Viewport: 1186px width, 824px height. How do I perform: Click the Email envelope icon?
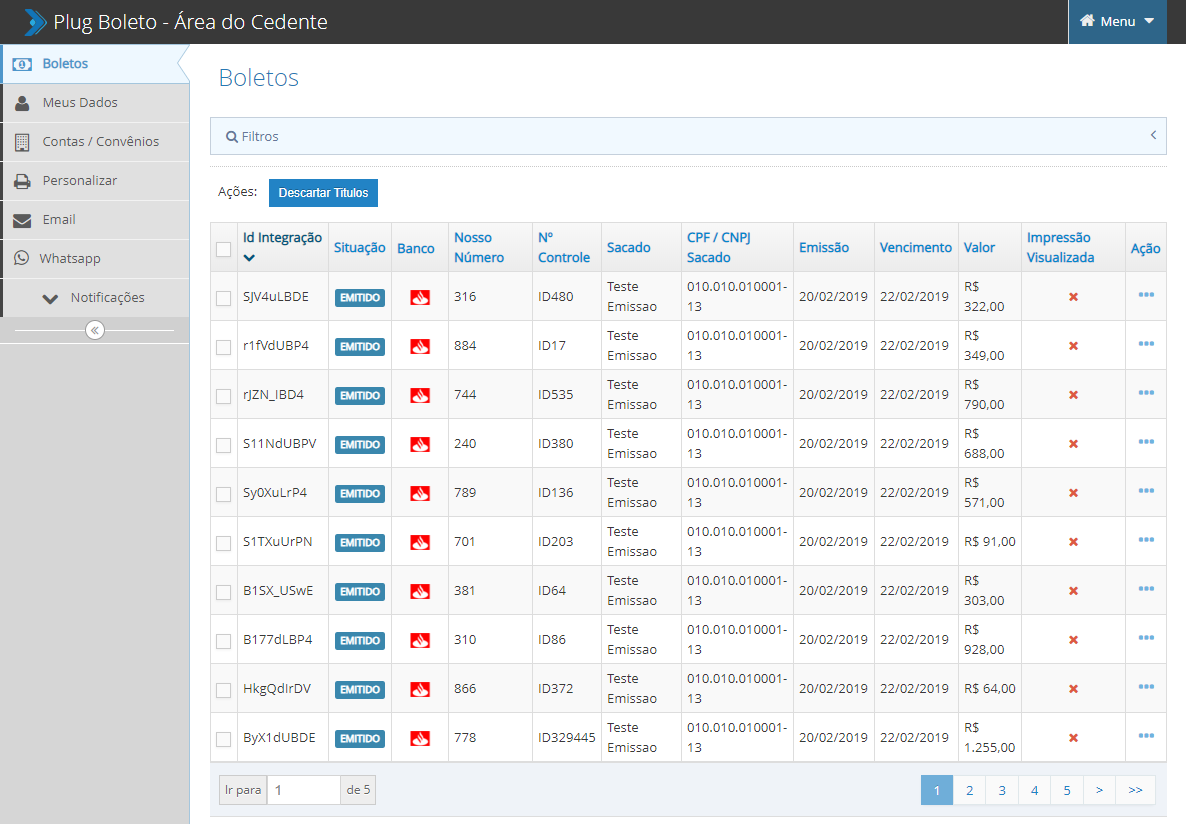click(22, 220)
